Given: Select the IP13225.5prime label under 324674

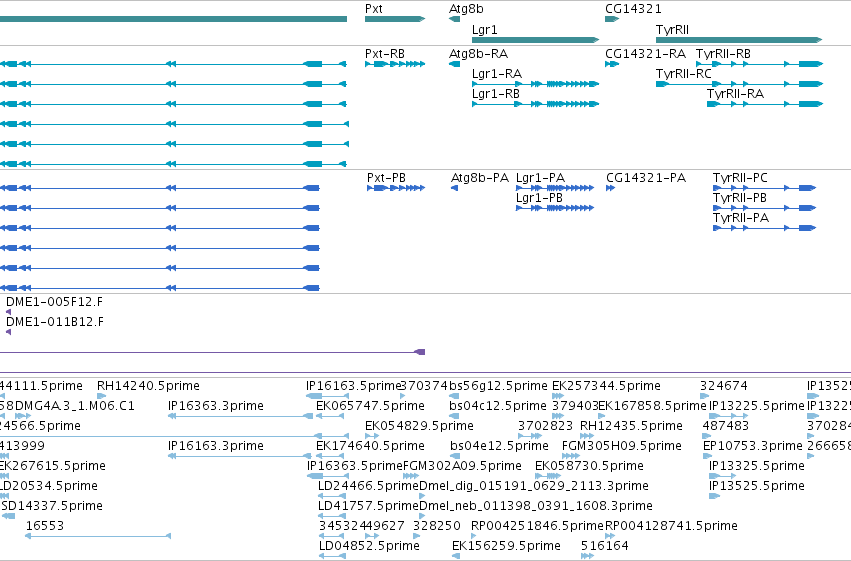Looking at the screenshot, I should 757,406.
